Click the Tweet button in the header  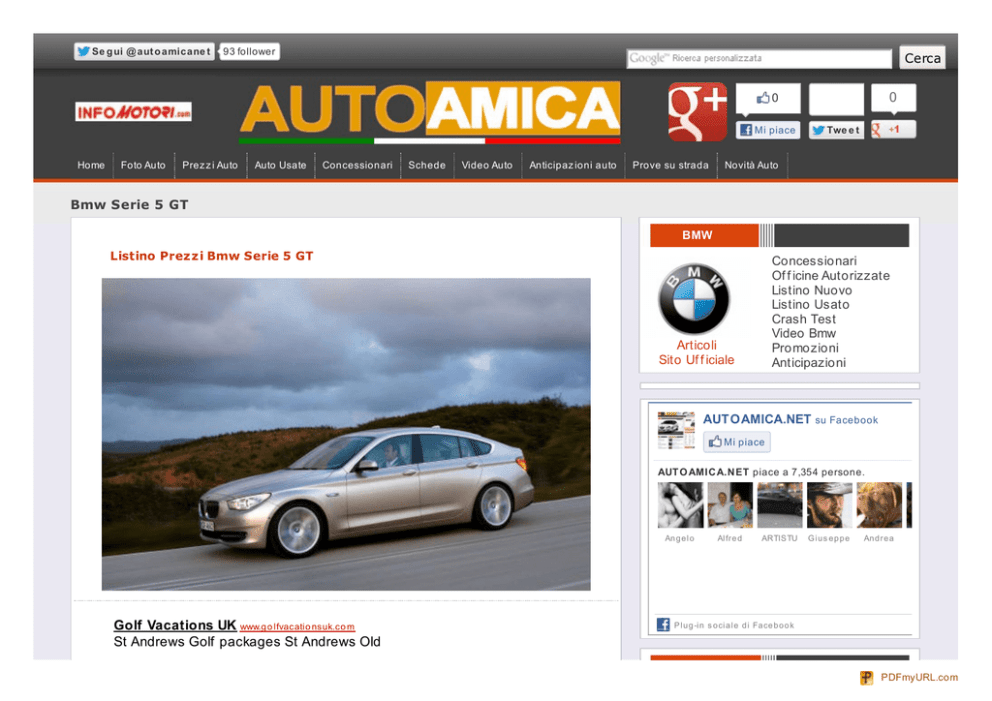point(836,130)
